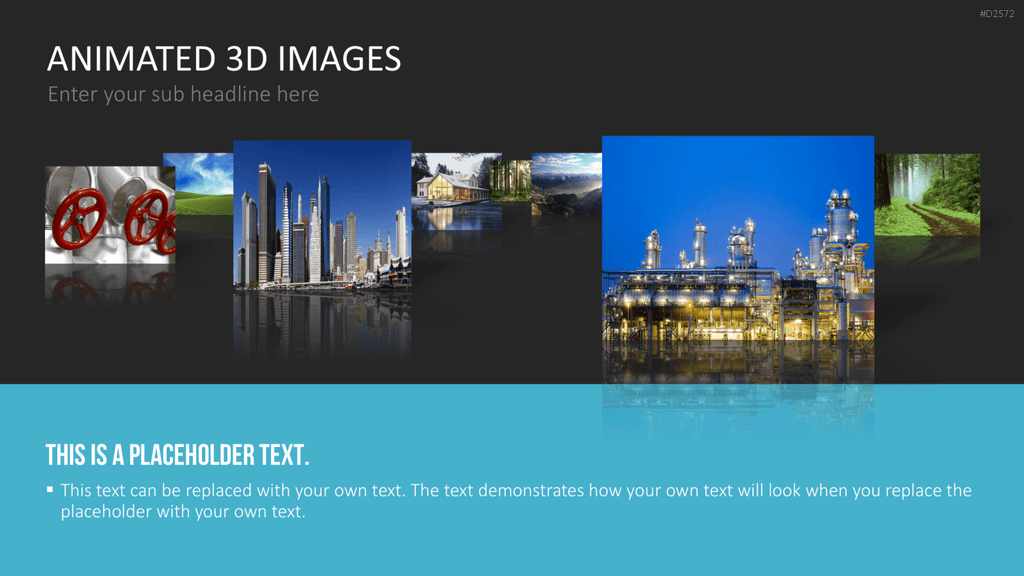Image resolution: width=1024 pixels, height=576 pixels.
Task: Click the green forest path image
Action: pos(927,195)
